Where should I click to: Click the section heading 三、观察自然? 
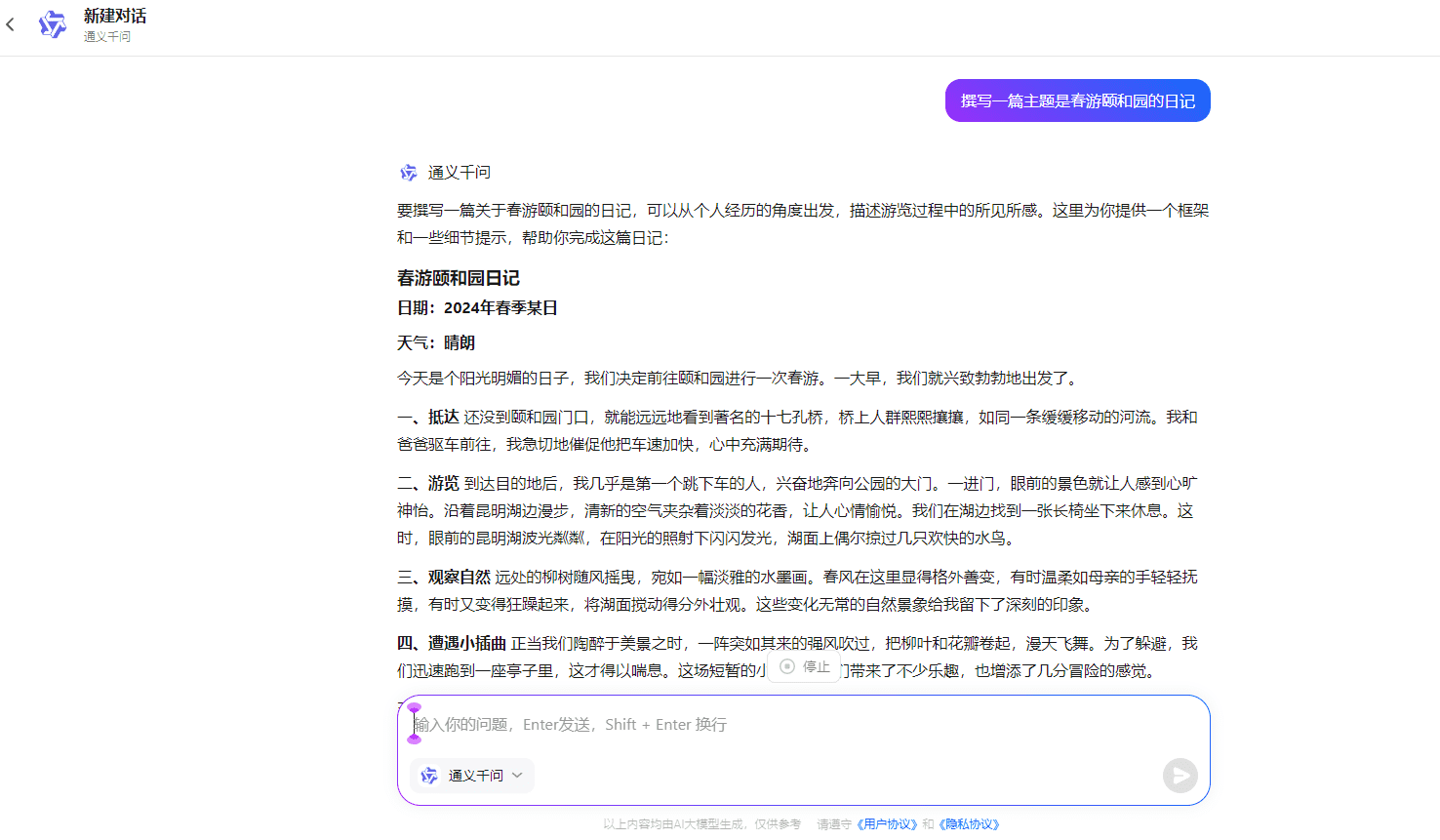[x=444, y=578]
